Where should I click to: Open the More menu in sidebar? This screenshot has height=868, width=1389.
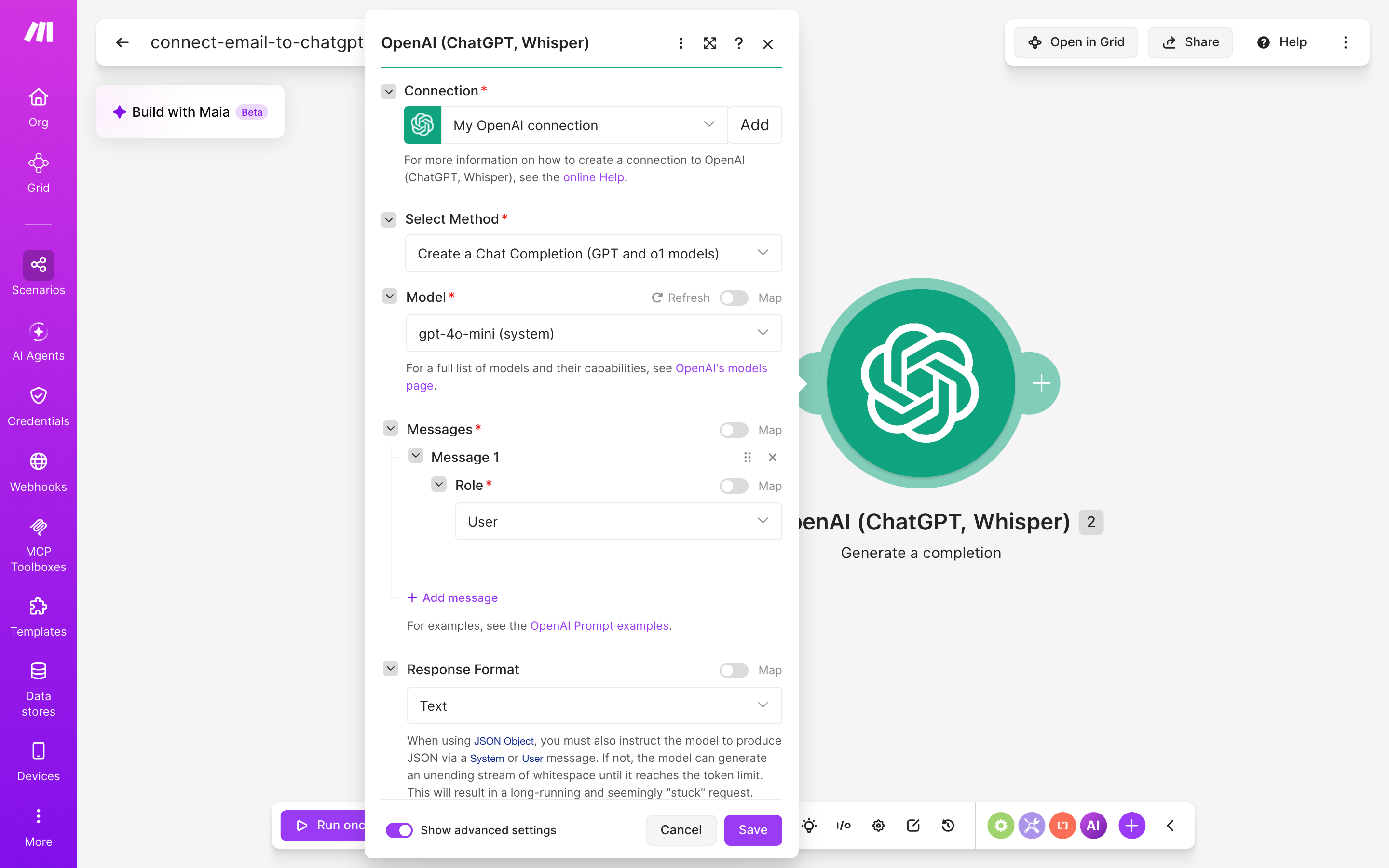click(39, 827)
